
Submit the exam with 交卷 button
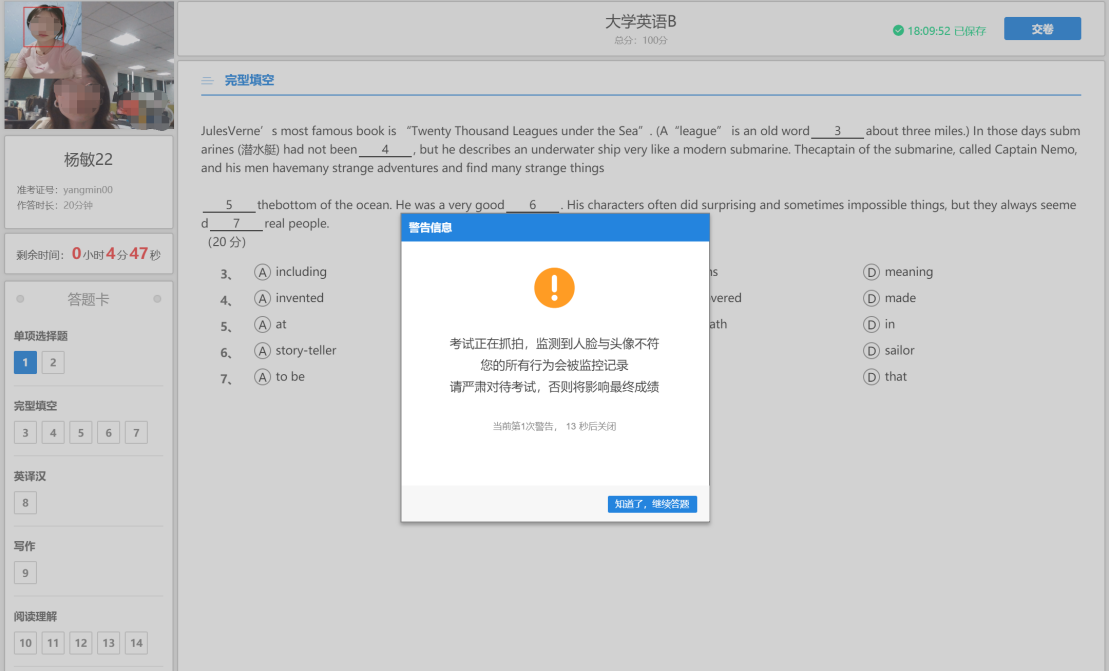pyautogui.click(x=1042, y=29)
